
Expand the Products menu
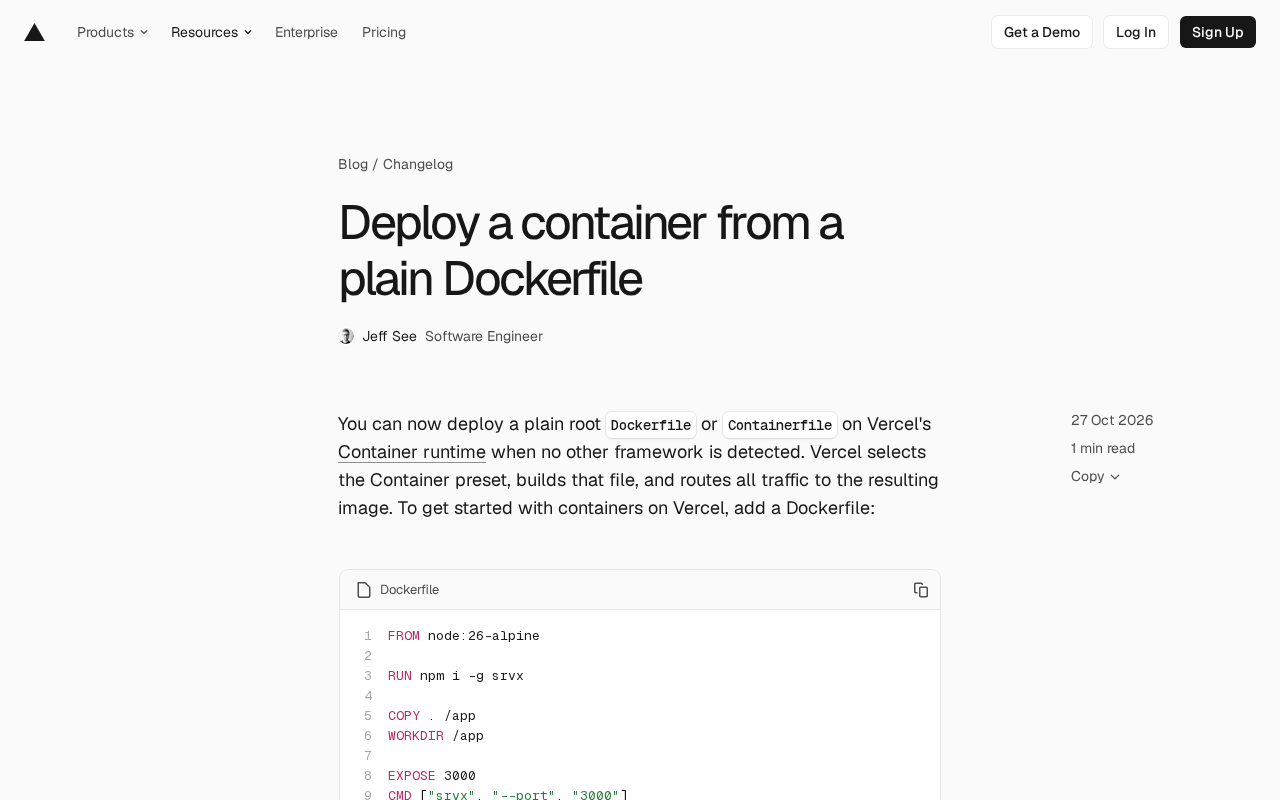(112, 32)
